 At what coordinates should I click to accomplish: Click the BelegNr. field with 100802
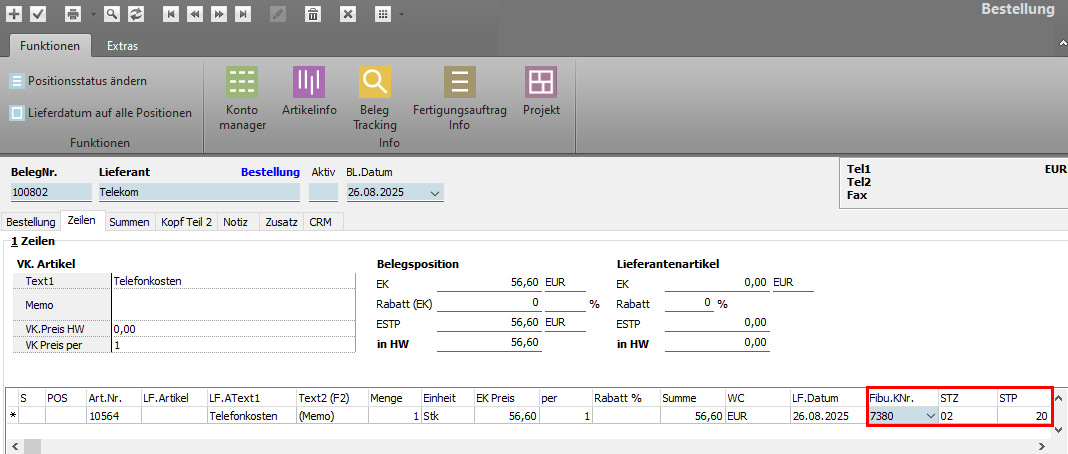click(51, 193)
